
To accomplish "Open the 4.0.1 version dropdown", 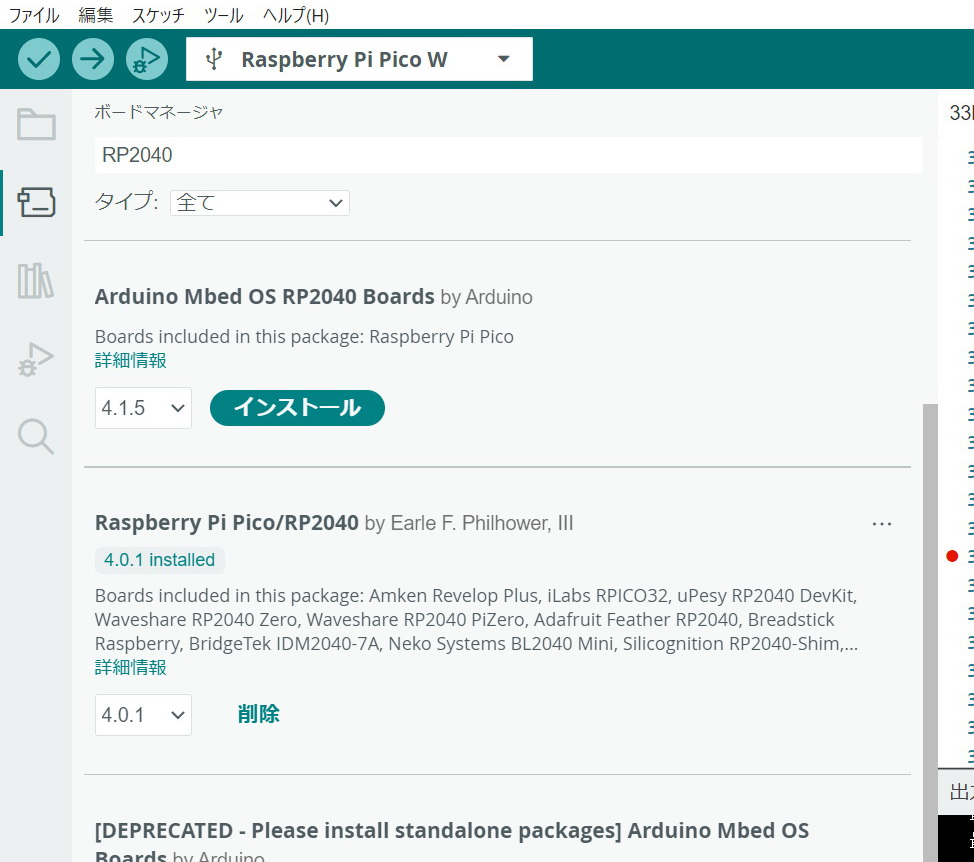I will (x=143, y=715).
